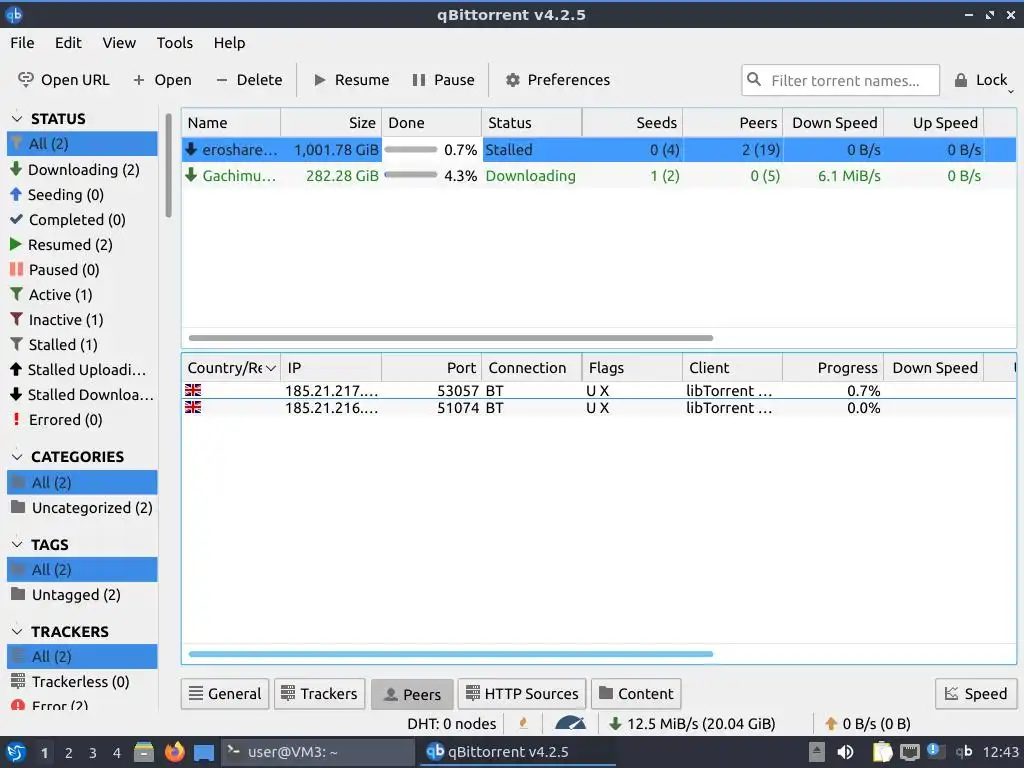Collapse the TAGS section
The image size is (1024, 768).
coord(18,544)
